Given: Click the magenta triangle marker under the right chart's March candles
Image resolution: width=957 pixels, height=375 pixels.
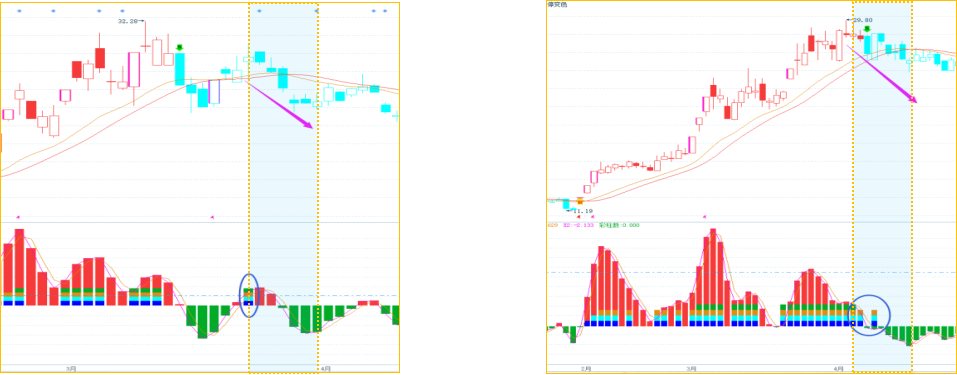Looking at the screenshot, I should (704, 216).
